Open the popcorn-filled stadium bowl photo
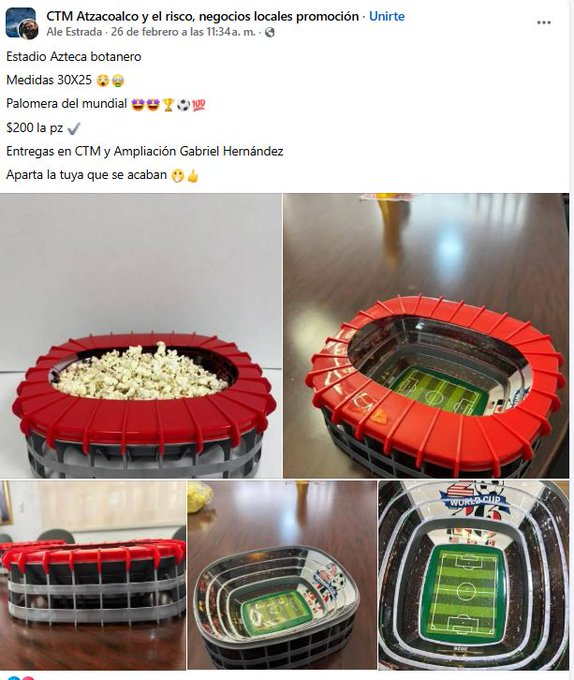This screenshot has width=574, height=680. coord(141,336)
